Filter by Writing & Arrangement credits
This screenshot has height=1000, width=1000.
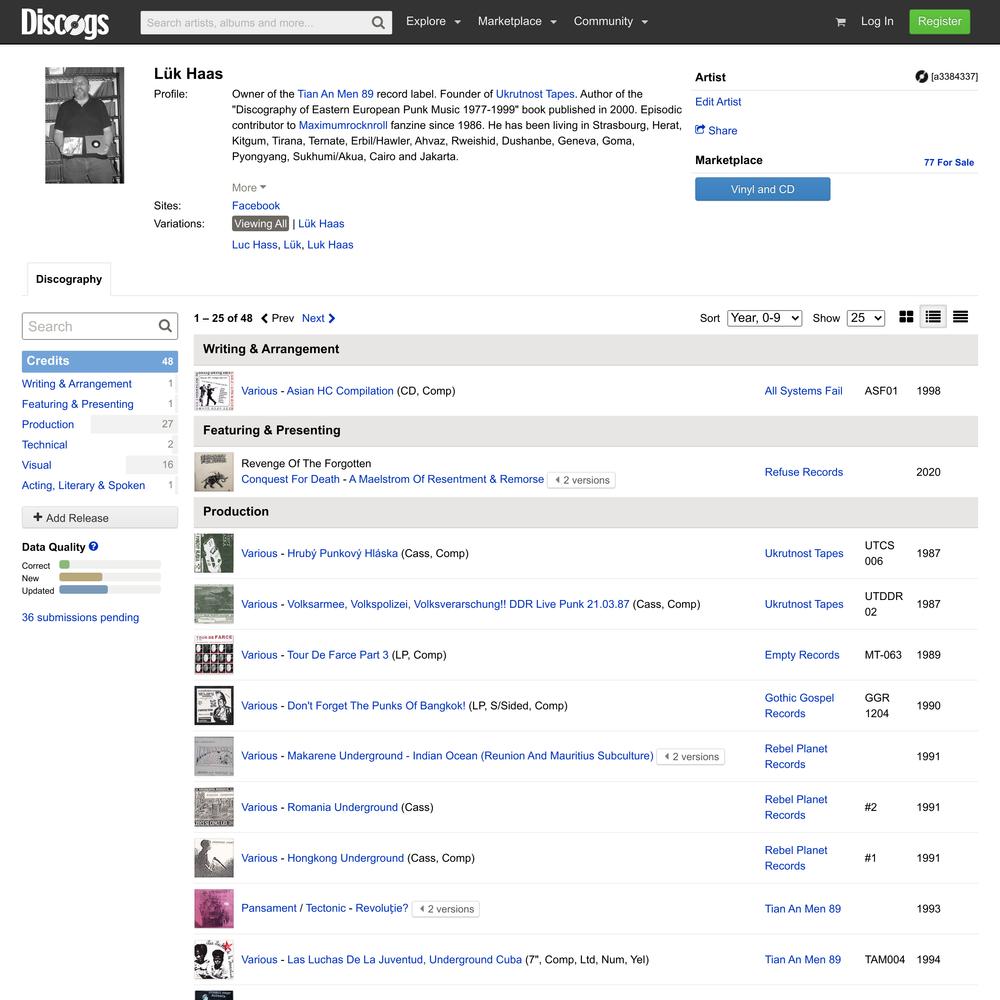tap(77, 384)
